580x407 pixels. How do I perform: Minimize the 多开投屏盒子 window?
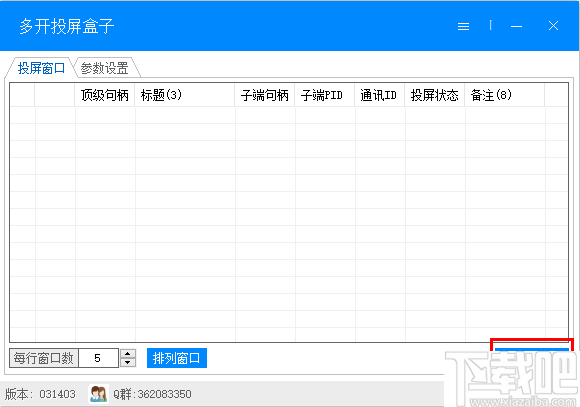pos(516,26)
